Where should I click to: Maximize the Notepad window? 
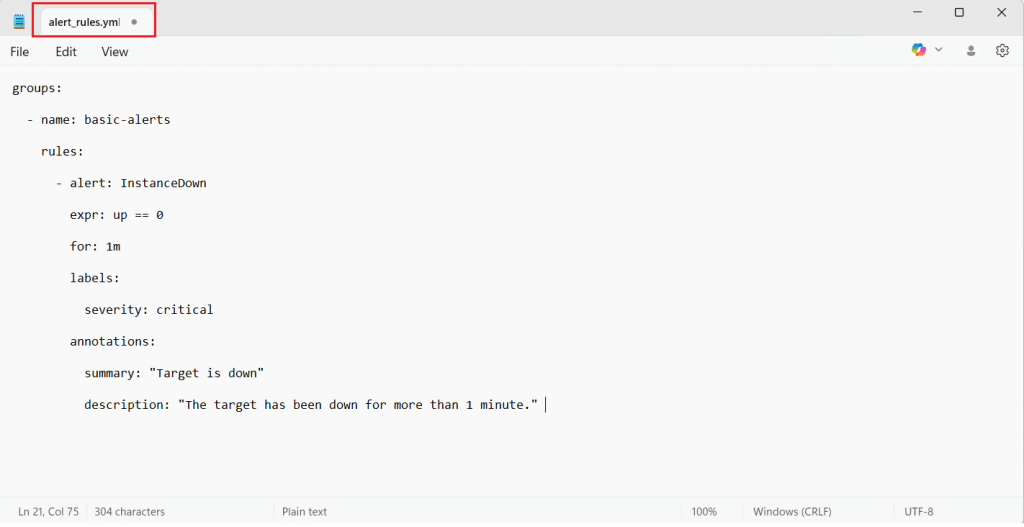click(959, 13)
